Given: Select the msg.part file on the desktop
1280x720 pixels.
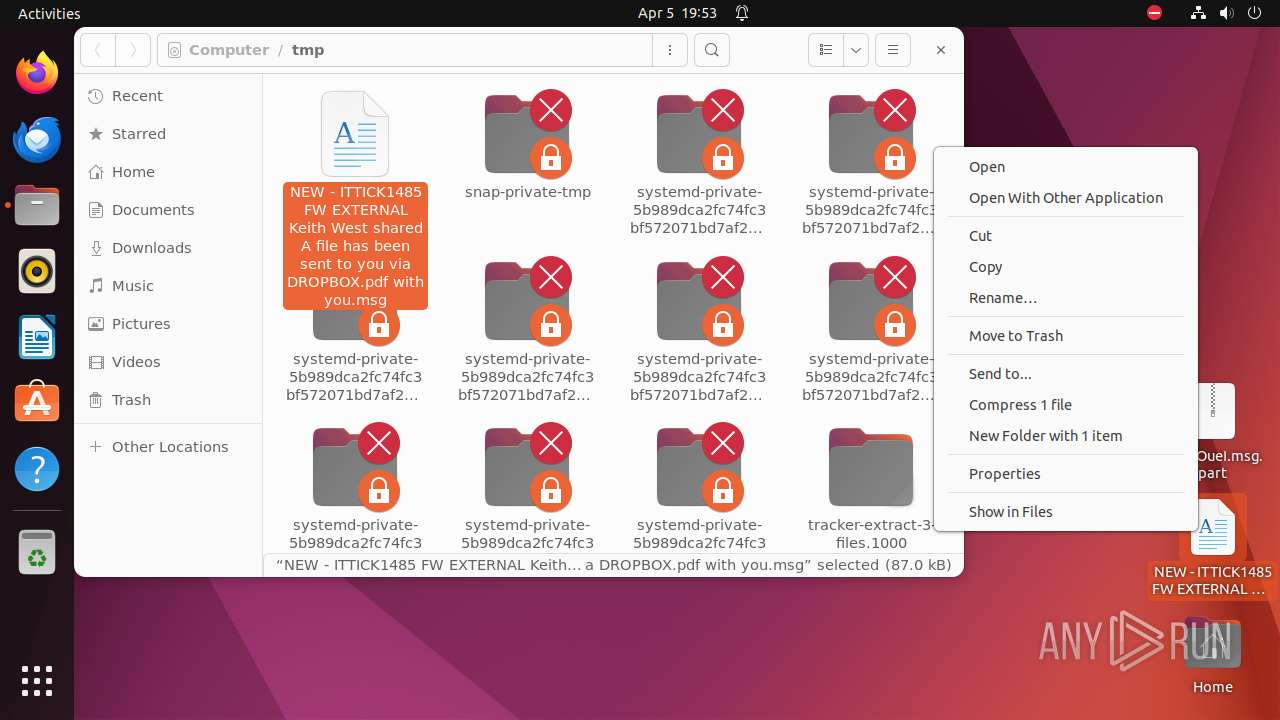Looking at the screenshot, I should click(x=1217, y=432).
